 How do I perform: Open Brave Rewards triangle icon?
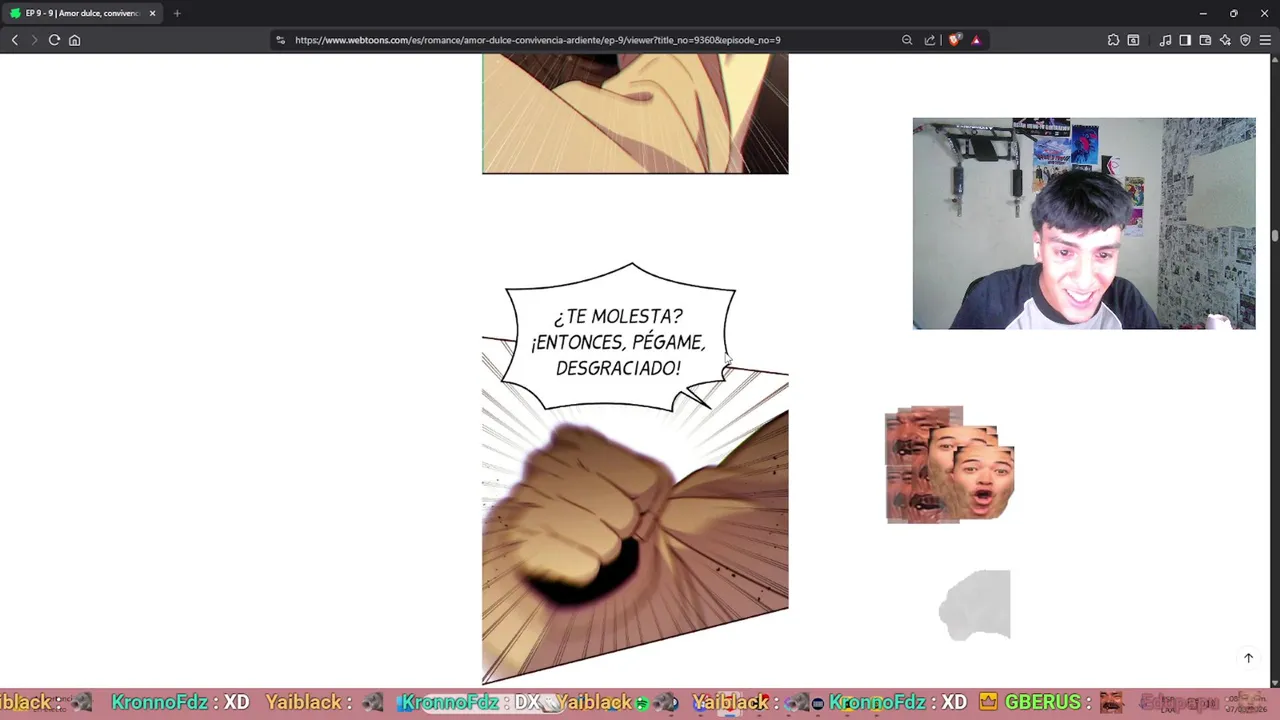976,40
